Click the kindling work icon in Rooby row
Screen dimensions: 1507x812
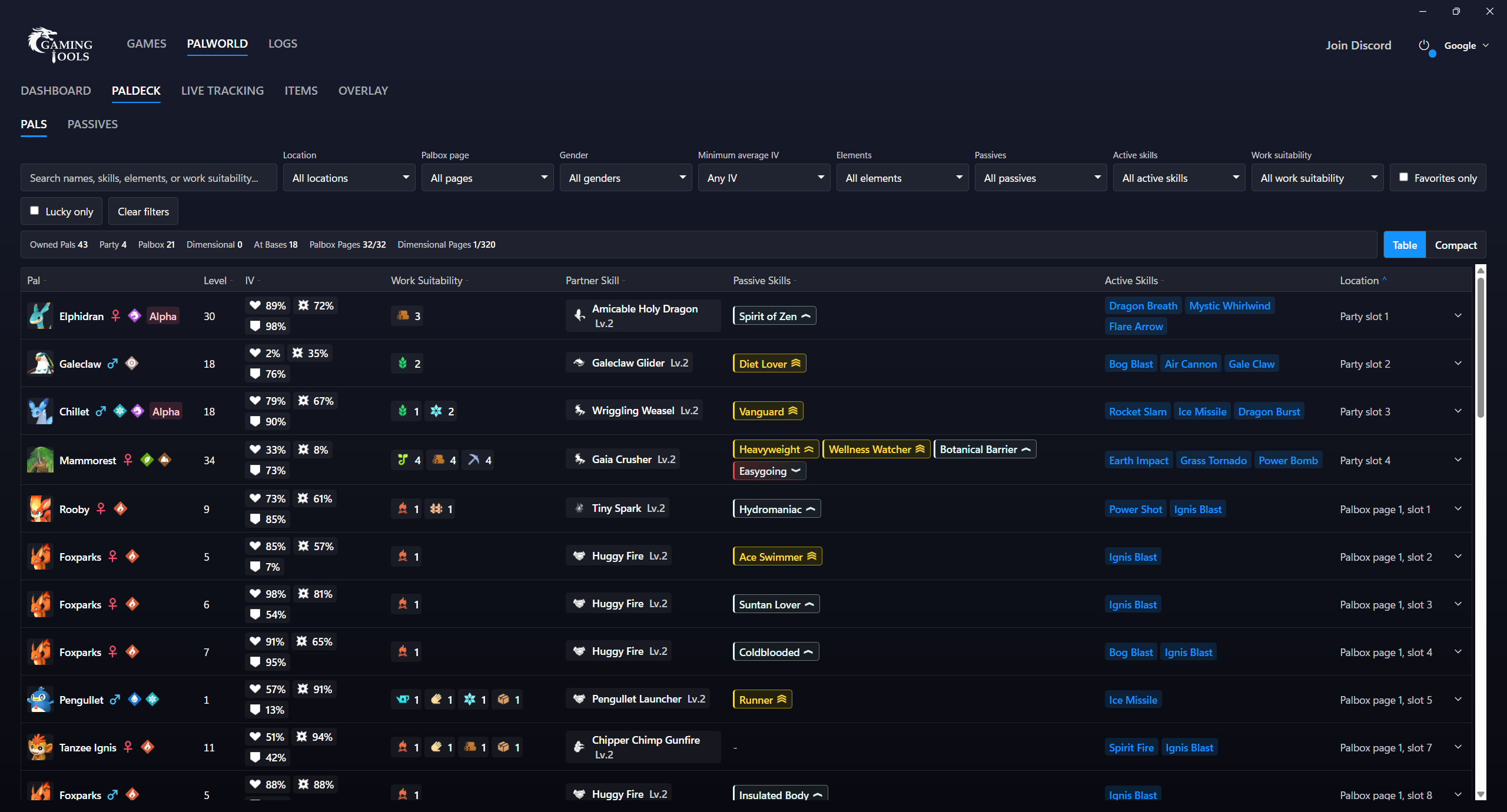tap(403, 509)
